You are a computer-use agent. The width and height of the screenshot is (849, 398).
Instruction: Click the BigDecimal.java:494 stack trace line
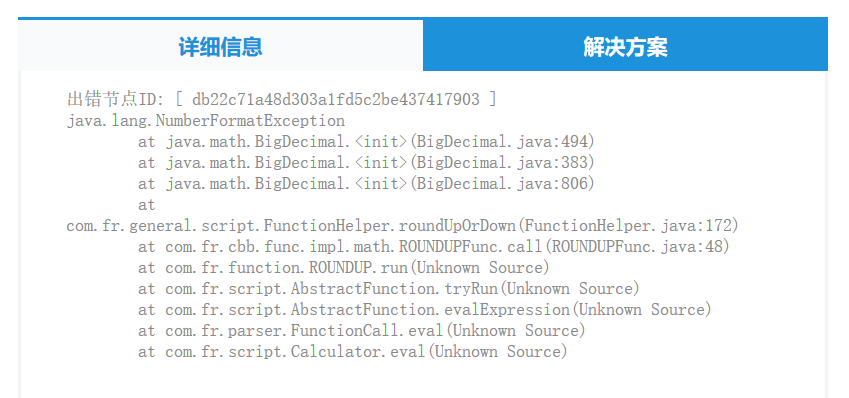367,142
